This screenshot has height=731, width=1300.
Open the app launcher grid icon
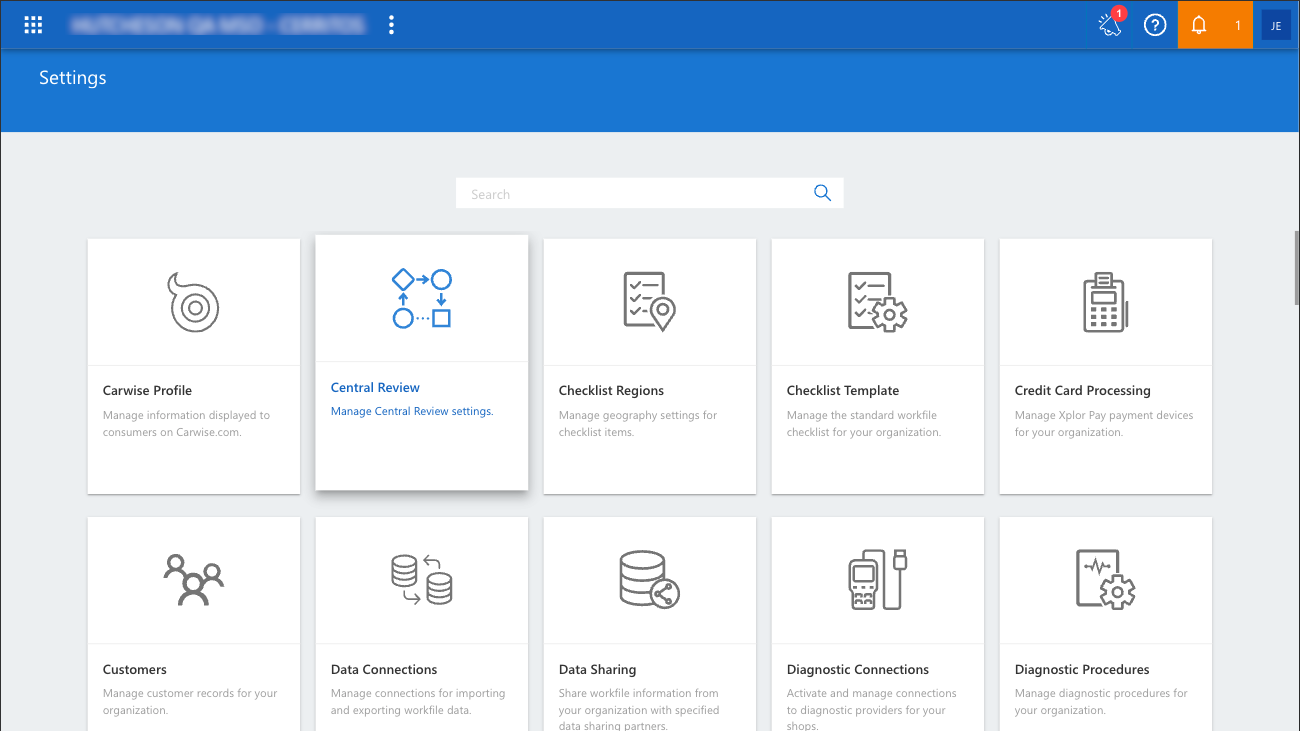click(33, 25)
